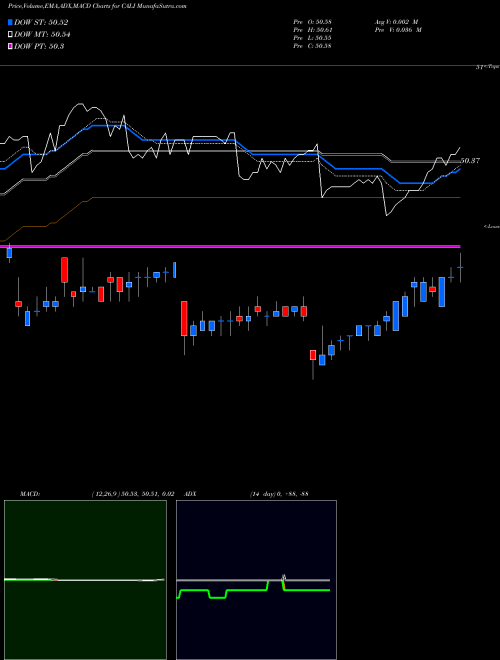The height and width of the screenshot is (660, 500).
Task: Click the Pre O: 50.58 value
Action: [x=312, y=22]
